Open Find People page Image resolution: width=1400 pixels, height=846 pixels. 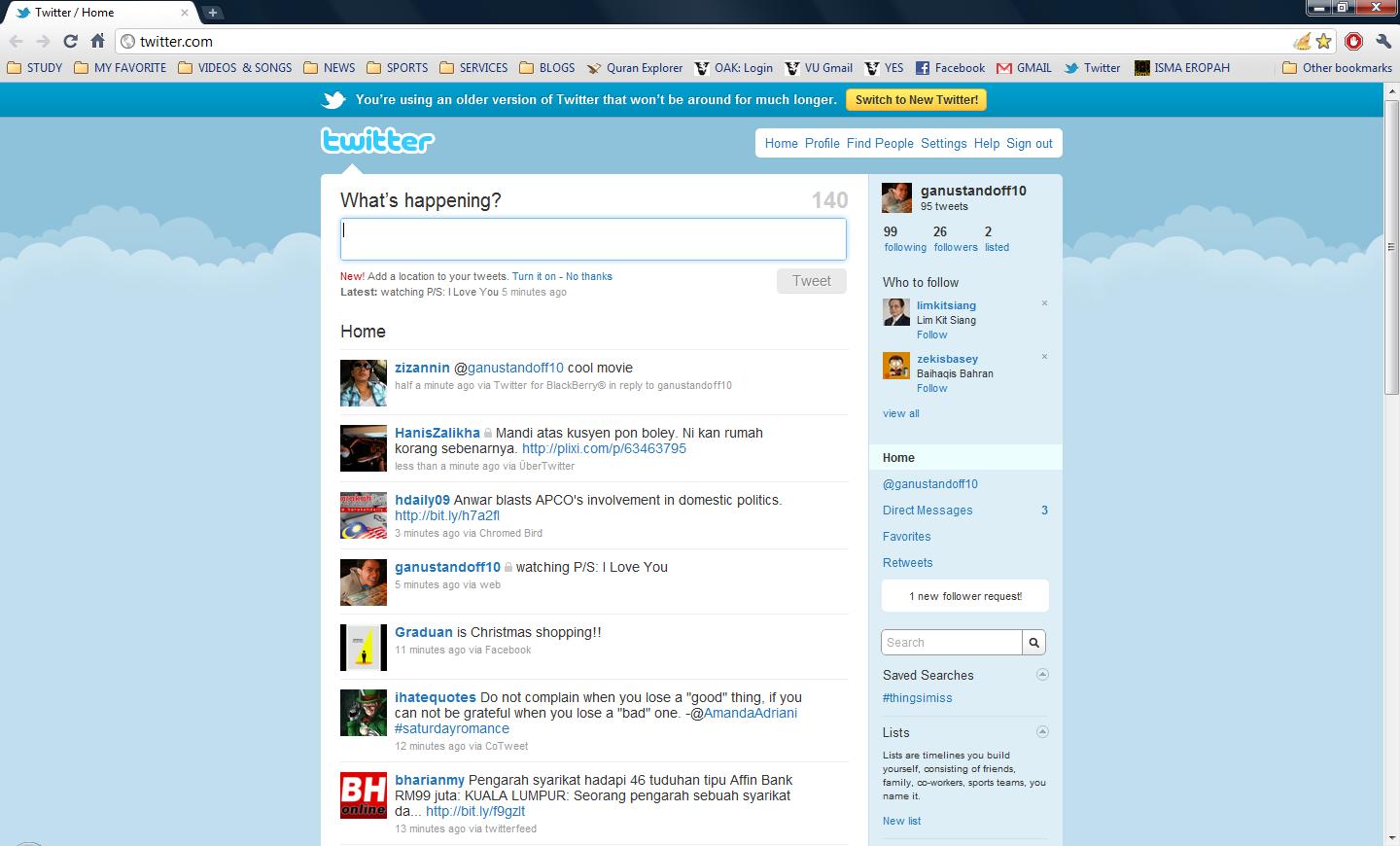coord(880,143)
